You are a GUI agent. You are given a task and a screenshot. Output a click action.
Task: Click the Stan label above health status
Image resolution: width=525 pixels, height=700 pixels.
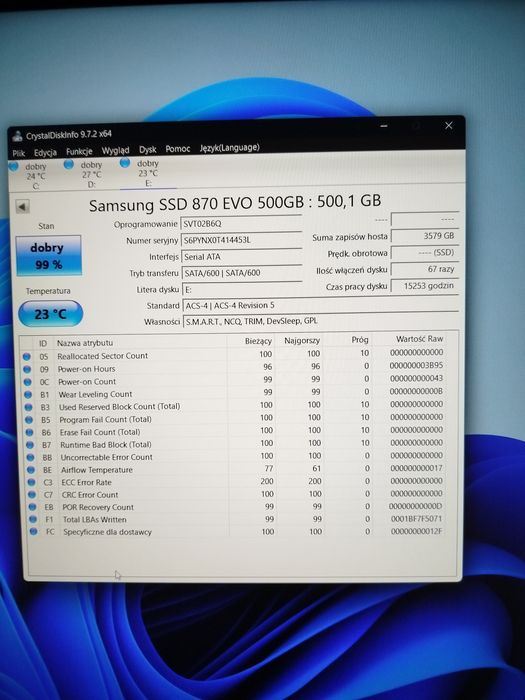(46, 226)
